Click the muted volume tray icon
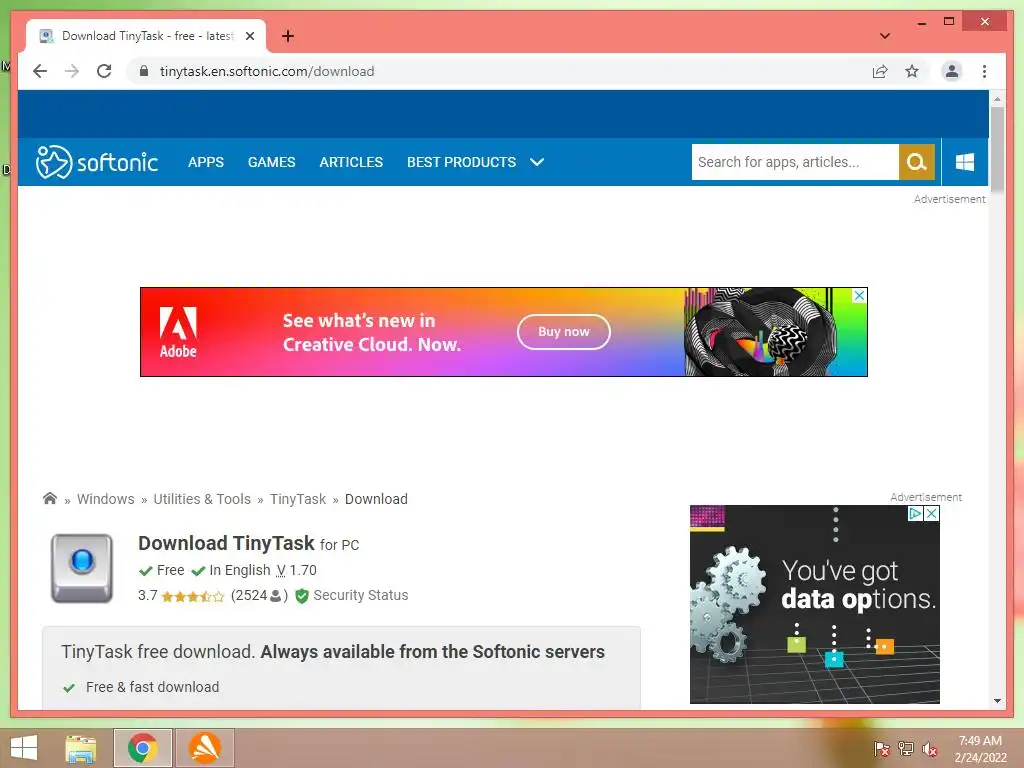Screen dimensions: 1024x768 tap(930, 749)
